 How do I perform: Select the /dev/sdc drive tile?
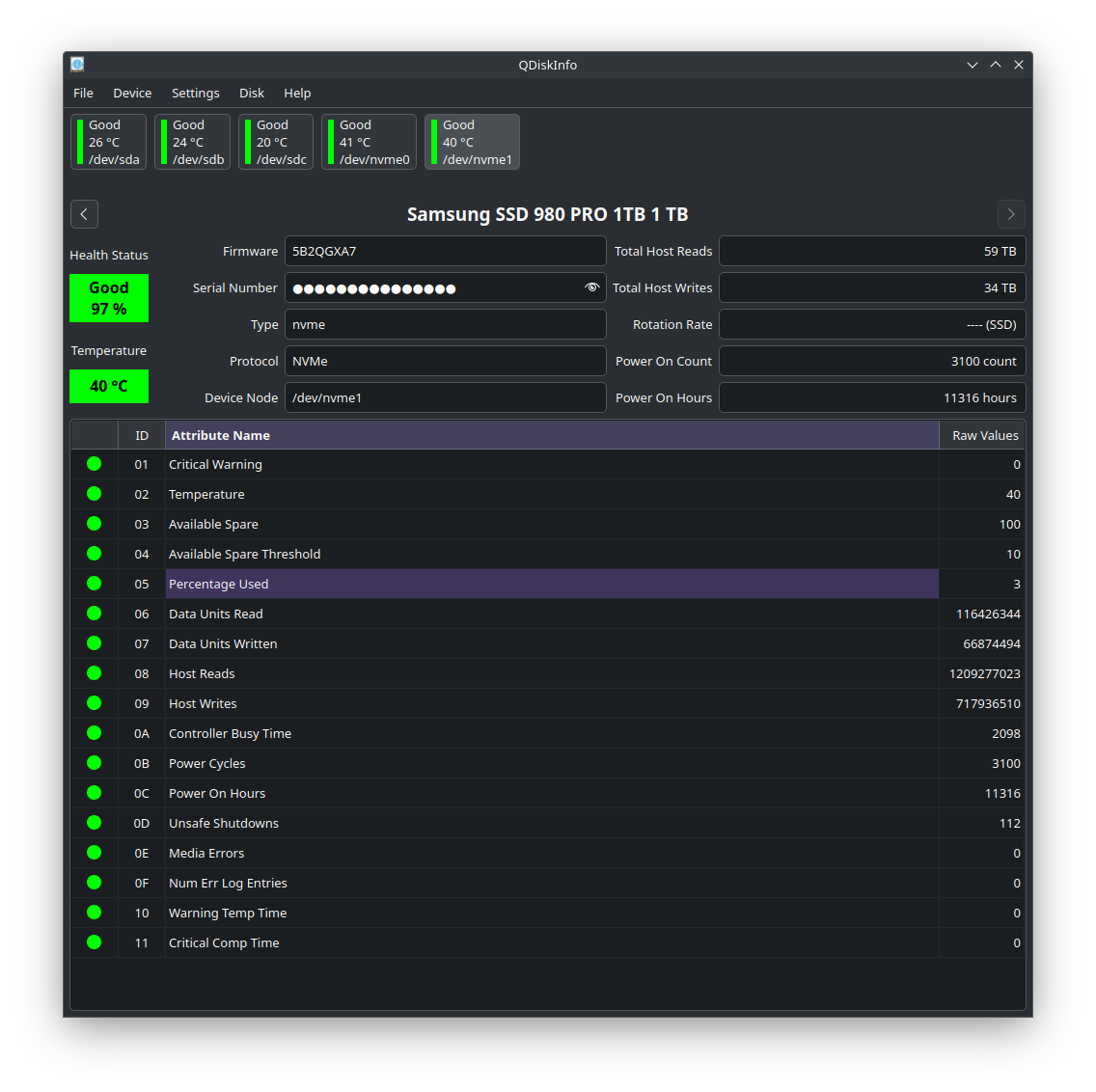coord(275,141)
